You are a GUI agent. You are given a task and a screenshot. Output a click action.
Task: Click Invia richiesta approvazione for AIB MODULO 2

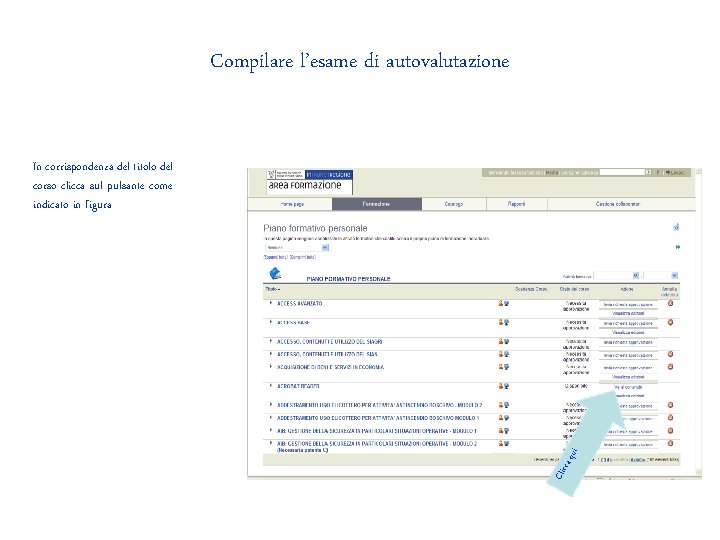click(628, 444)
